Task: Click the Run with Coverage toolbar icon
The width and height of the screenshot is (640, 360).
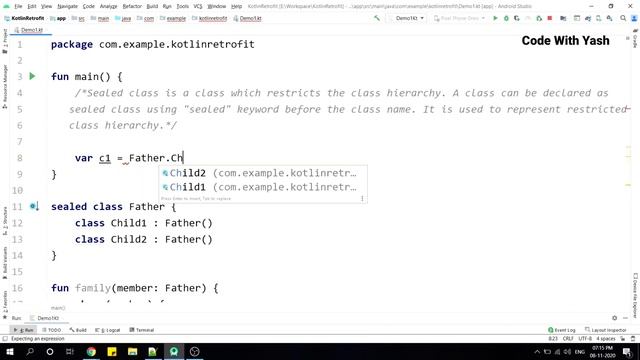Action: coord(517,18)
